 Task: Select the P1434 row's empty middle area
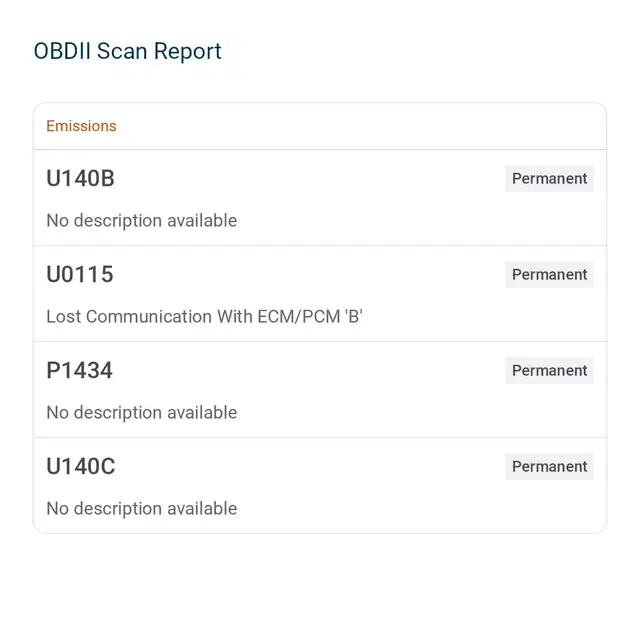(x=310, y=370)
